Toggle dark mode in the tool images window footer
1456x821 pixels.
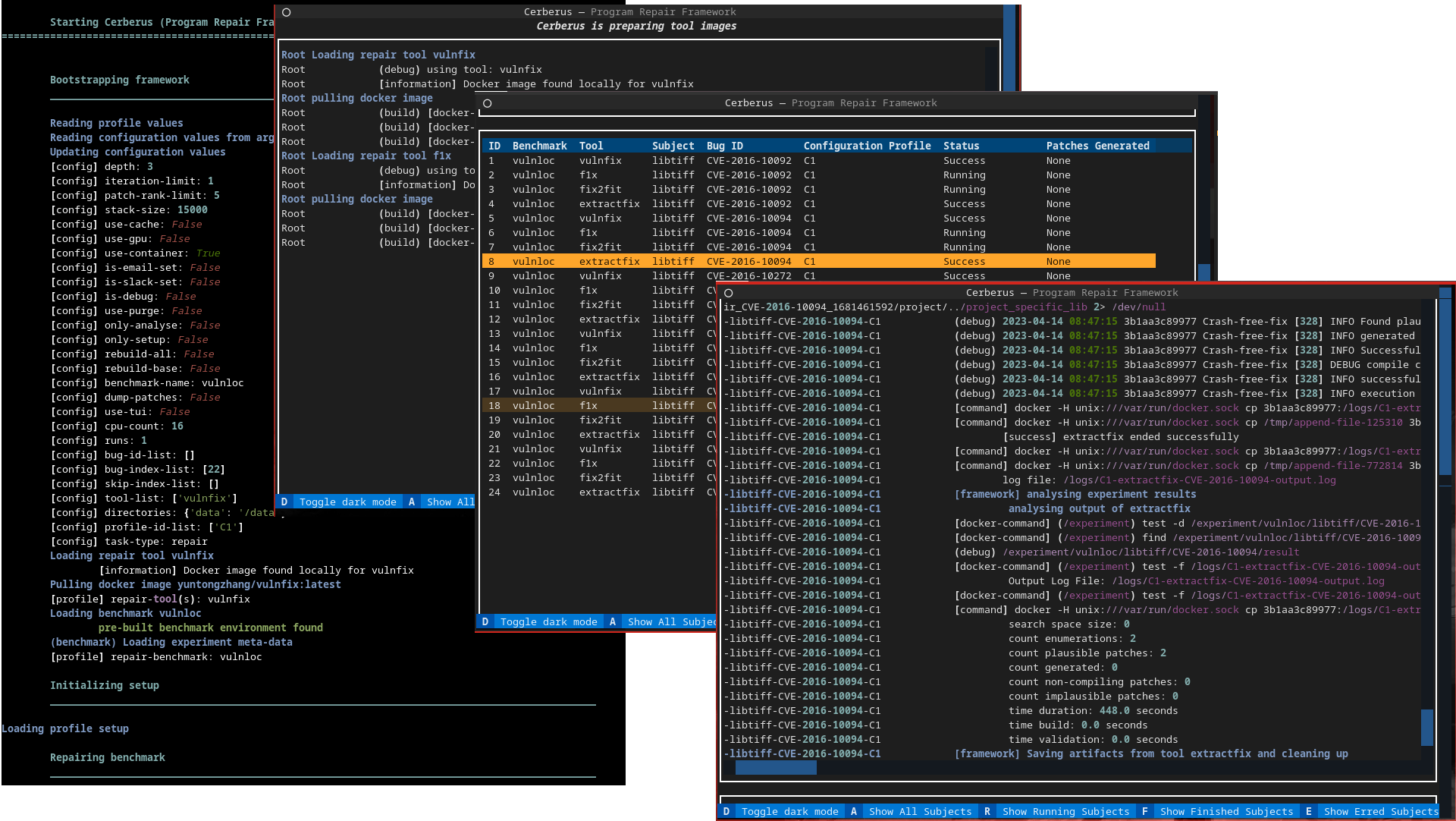[x=347, y=502]
